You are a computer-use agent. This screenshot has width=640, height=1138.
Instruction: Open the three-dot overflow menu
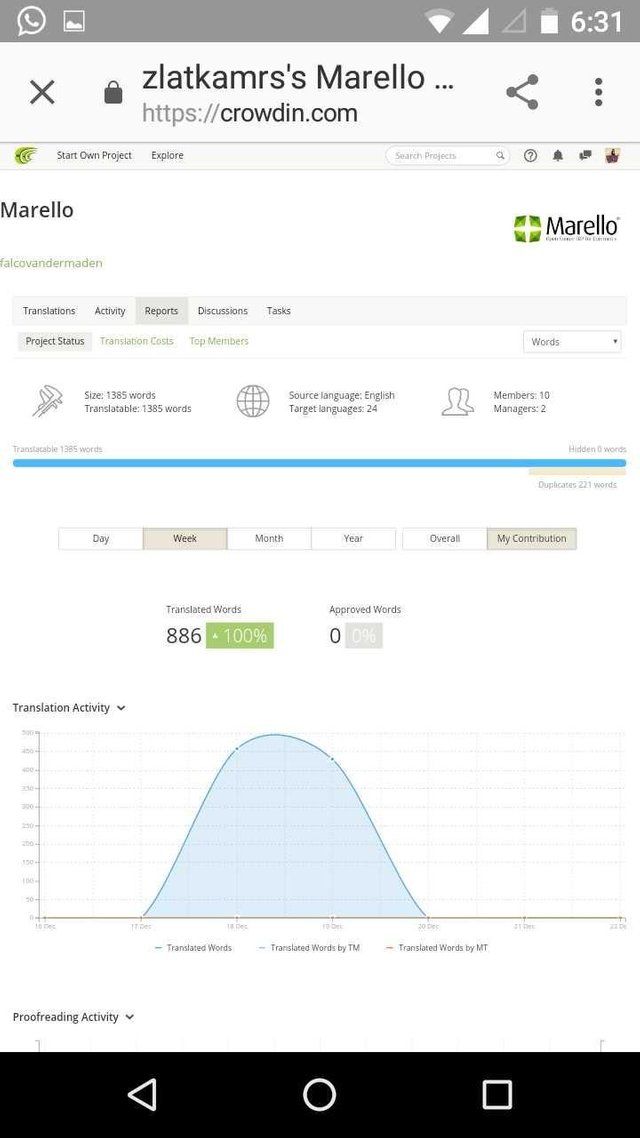pos(598,92)
